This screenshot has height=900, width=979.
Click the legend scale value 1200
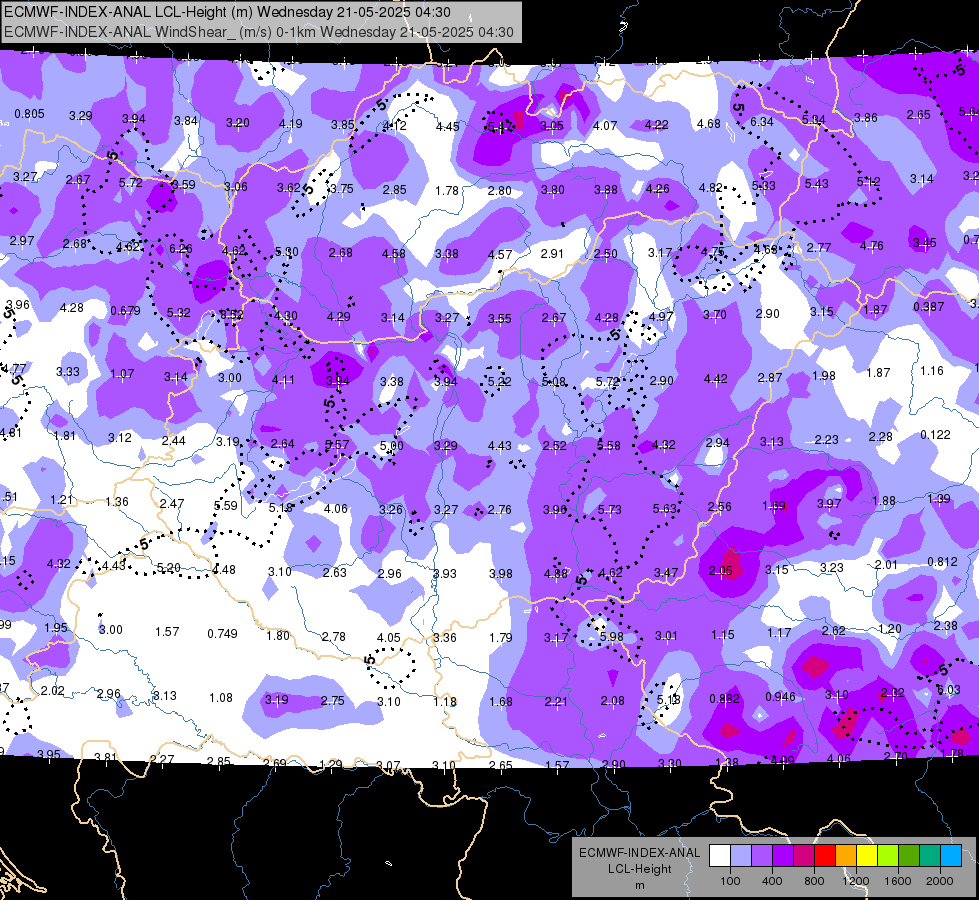(x=855, y=881)
